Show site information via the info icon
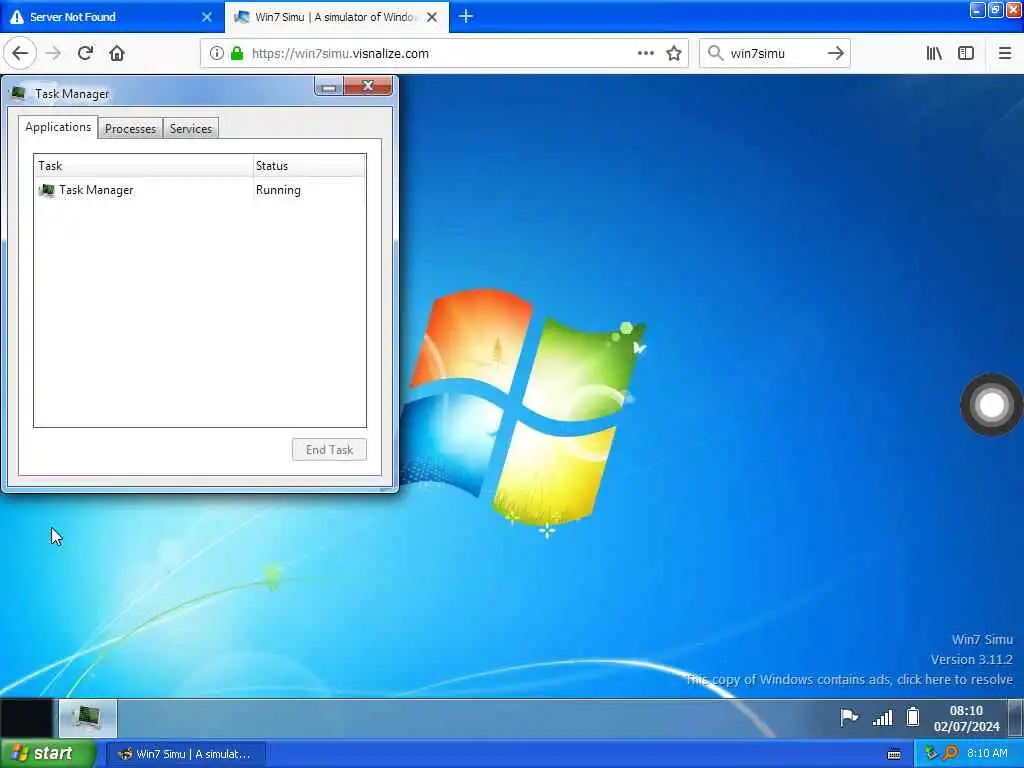 pyautogui.click(x=217, y=54)
